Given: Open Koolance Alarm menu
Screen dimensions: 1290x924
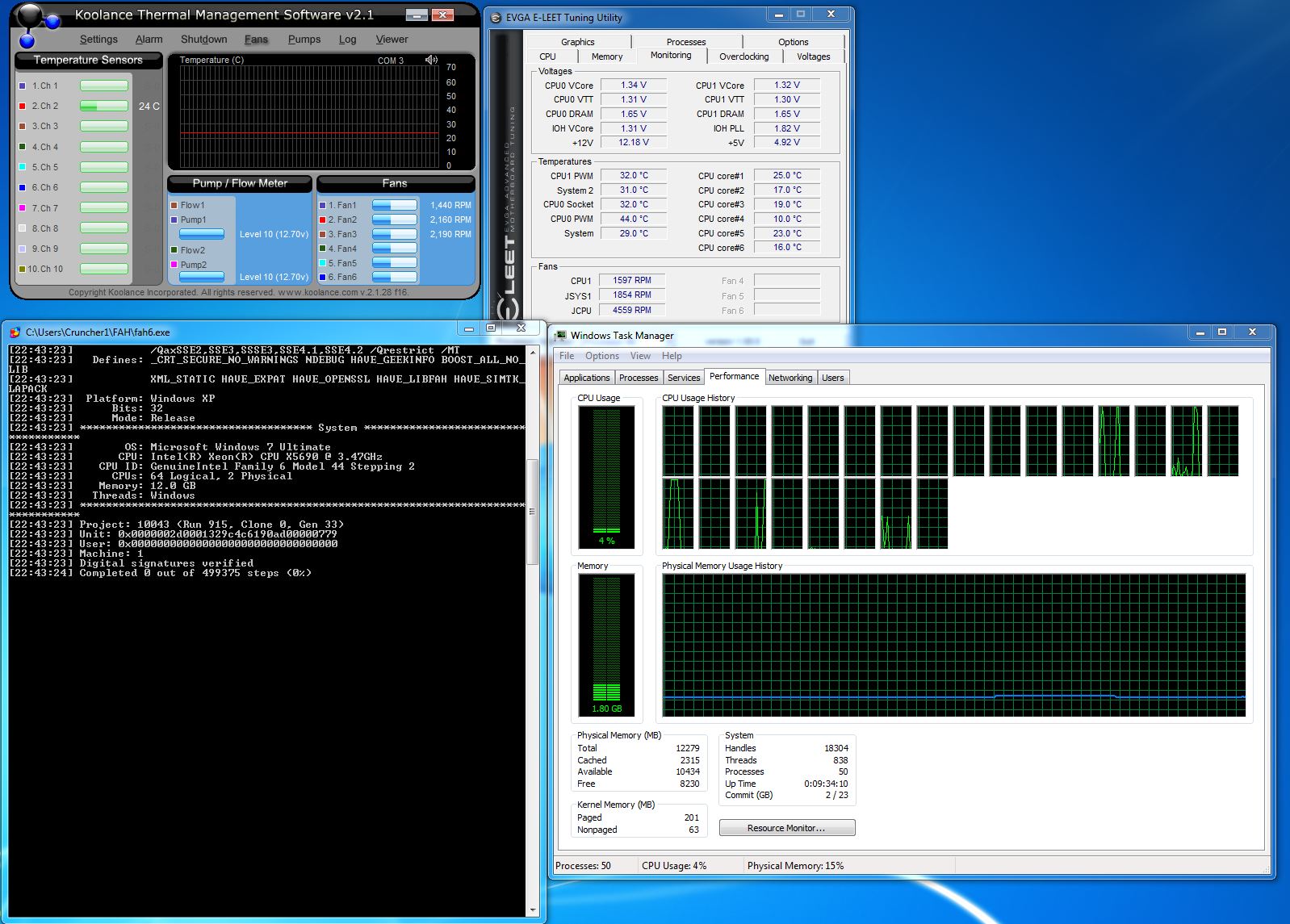Looking at the screenshot, I should pos(149,39).
